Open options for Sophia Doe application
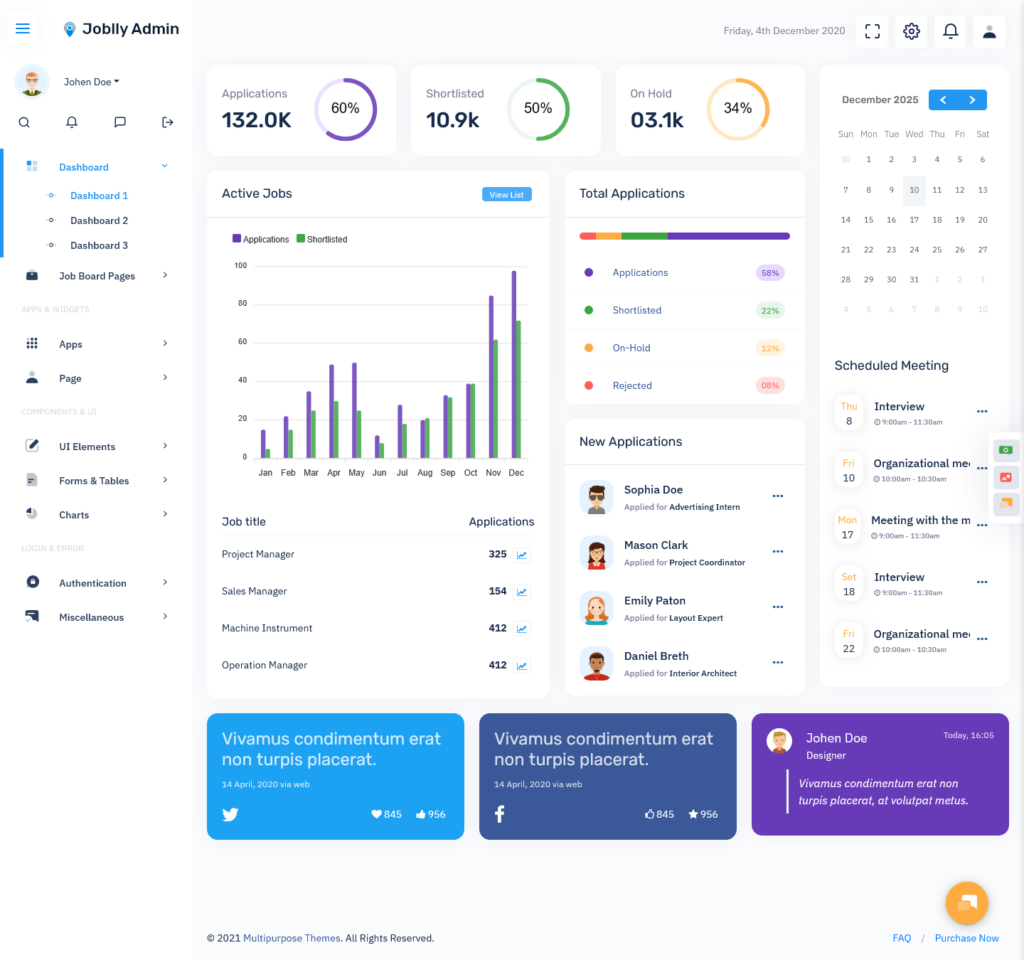 pos(777,496)
